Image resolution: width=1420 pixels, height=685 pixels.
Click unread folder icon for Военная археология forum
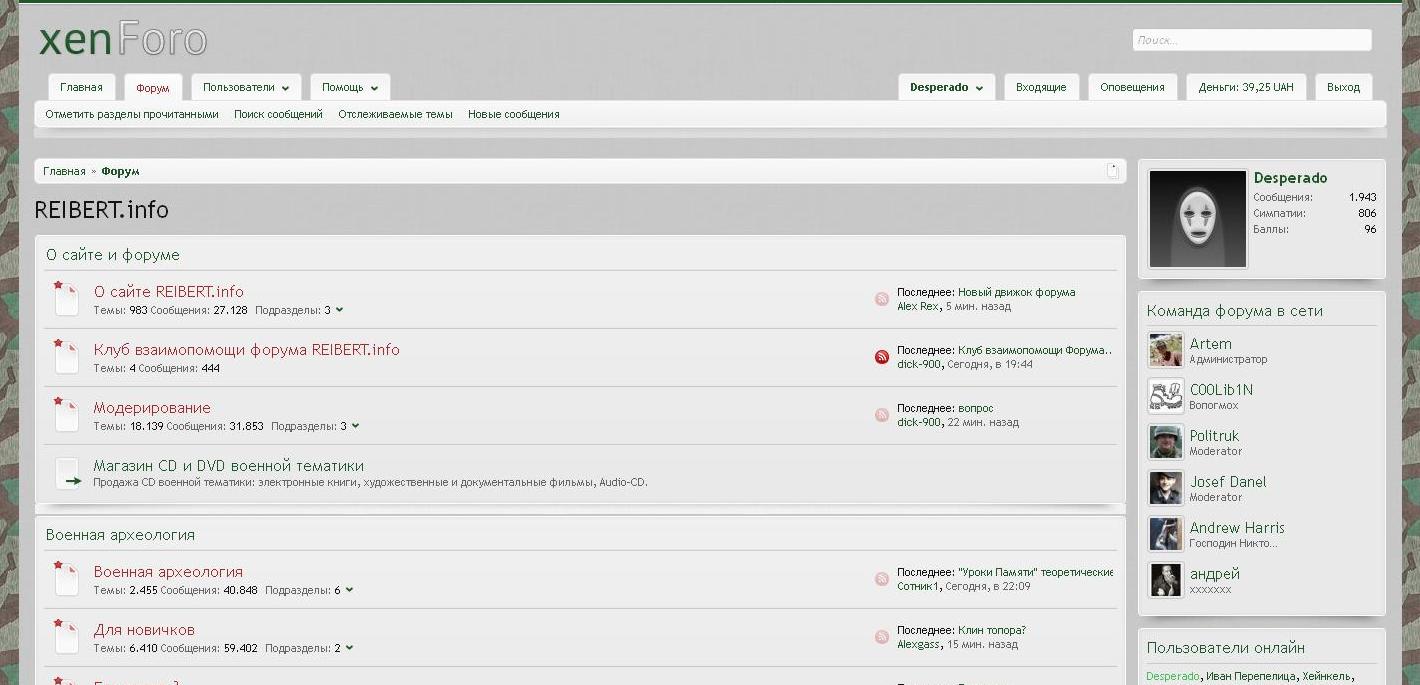tap(66, 579)
